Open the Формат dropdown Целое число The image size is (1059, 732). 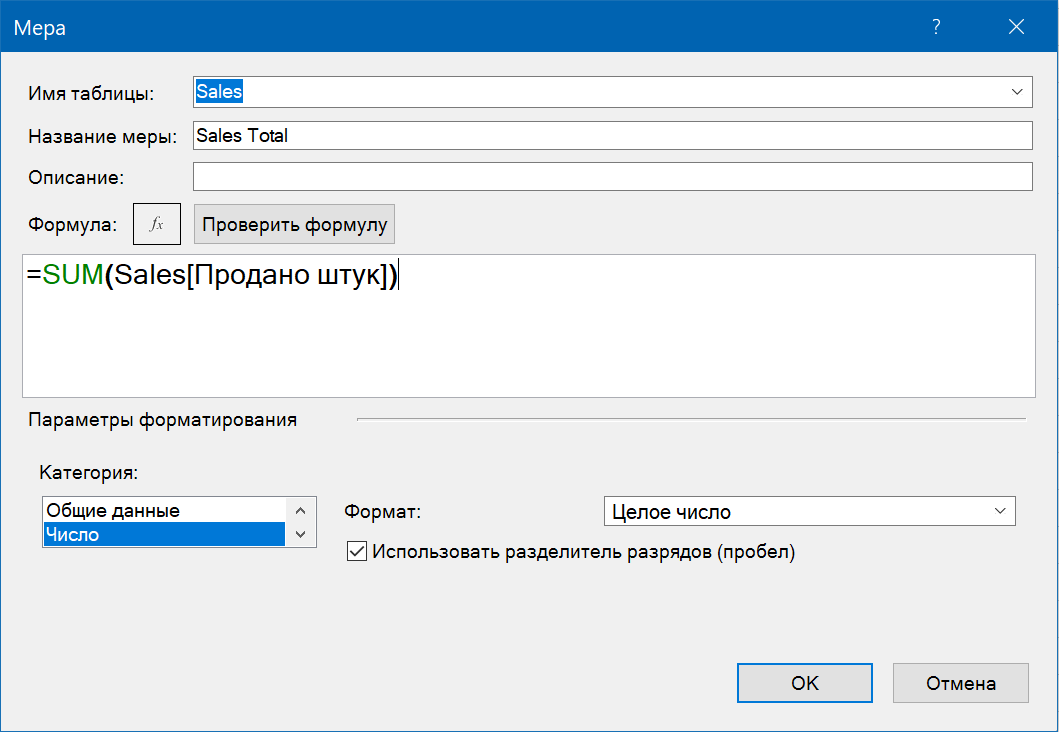click(x=809, y=512)
